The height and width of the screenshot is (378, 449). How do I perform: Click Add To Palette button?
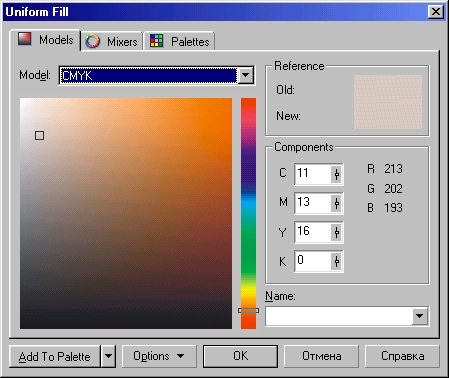coord(55,356)
